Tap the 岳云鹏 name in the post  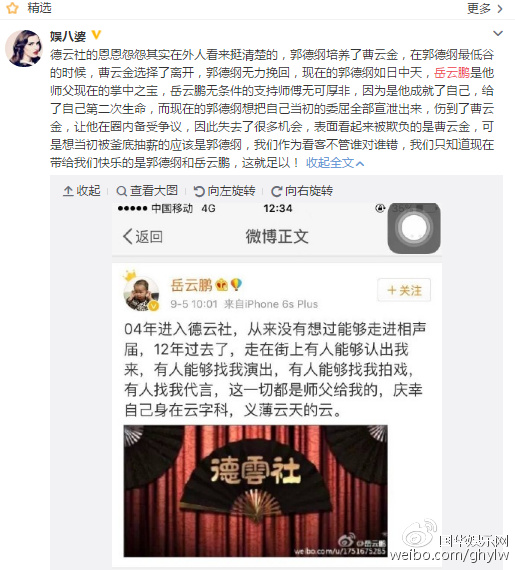click(x=191, y=285)
